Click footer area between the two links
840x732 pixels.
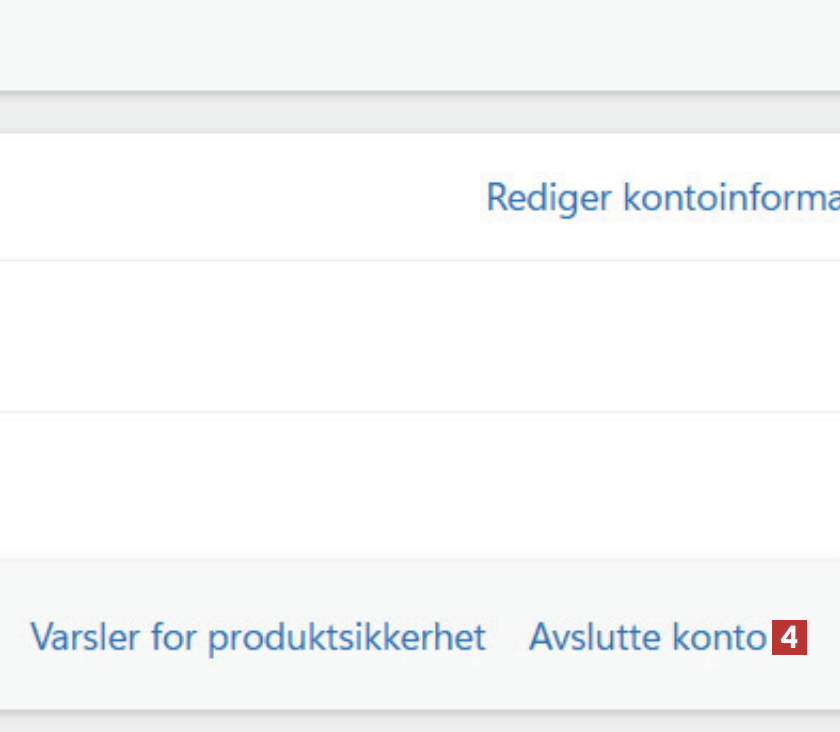(507, 637)
